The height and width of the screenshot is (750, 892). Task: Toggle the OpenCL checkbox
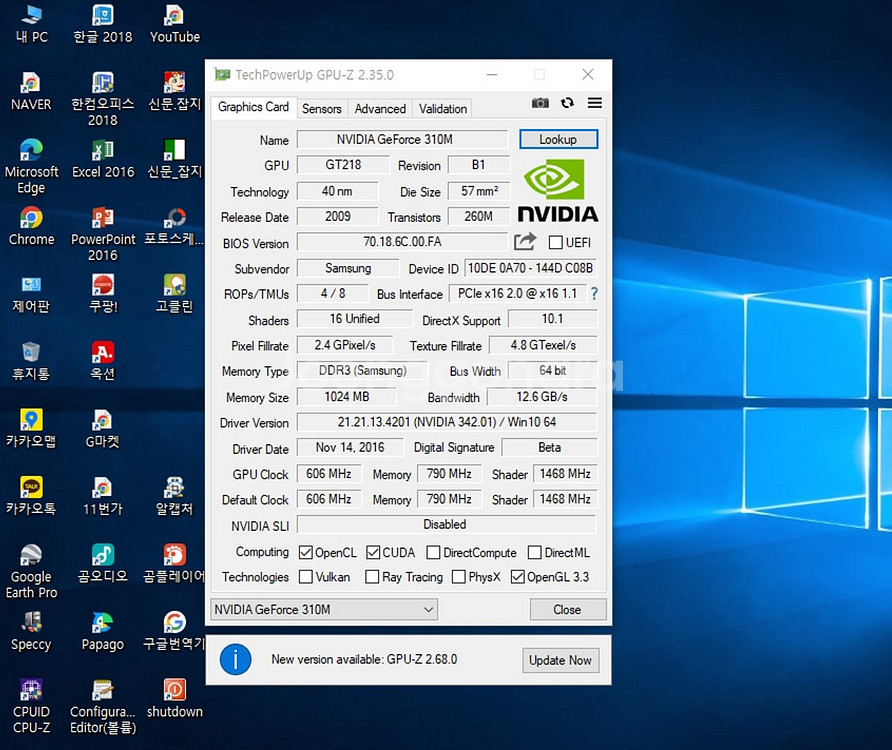[305, 553]
